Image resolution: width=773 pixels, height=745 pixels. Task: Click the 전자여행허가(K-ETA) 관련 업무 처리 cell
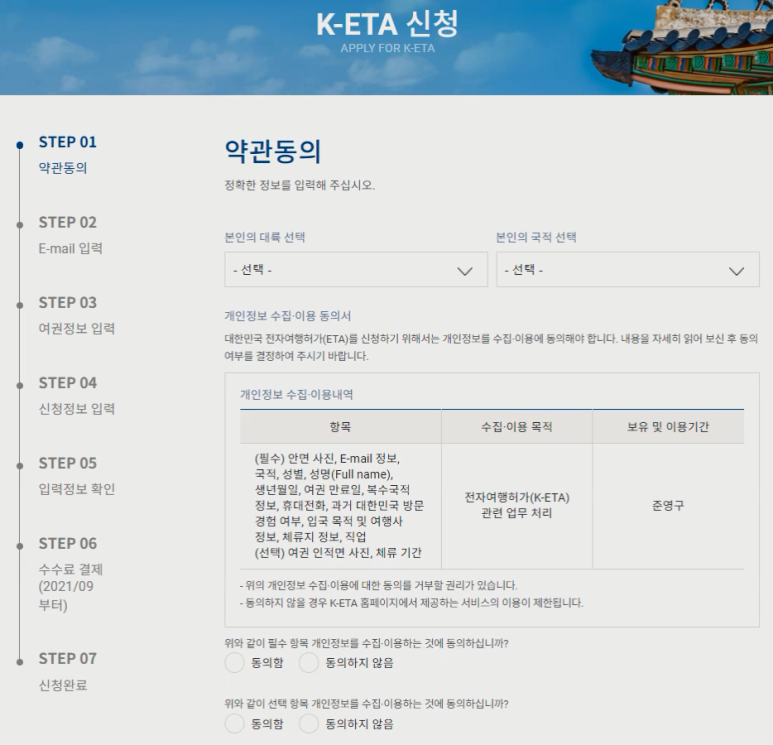pyautogui.click(x=517, y=505)
